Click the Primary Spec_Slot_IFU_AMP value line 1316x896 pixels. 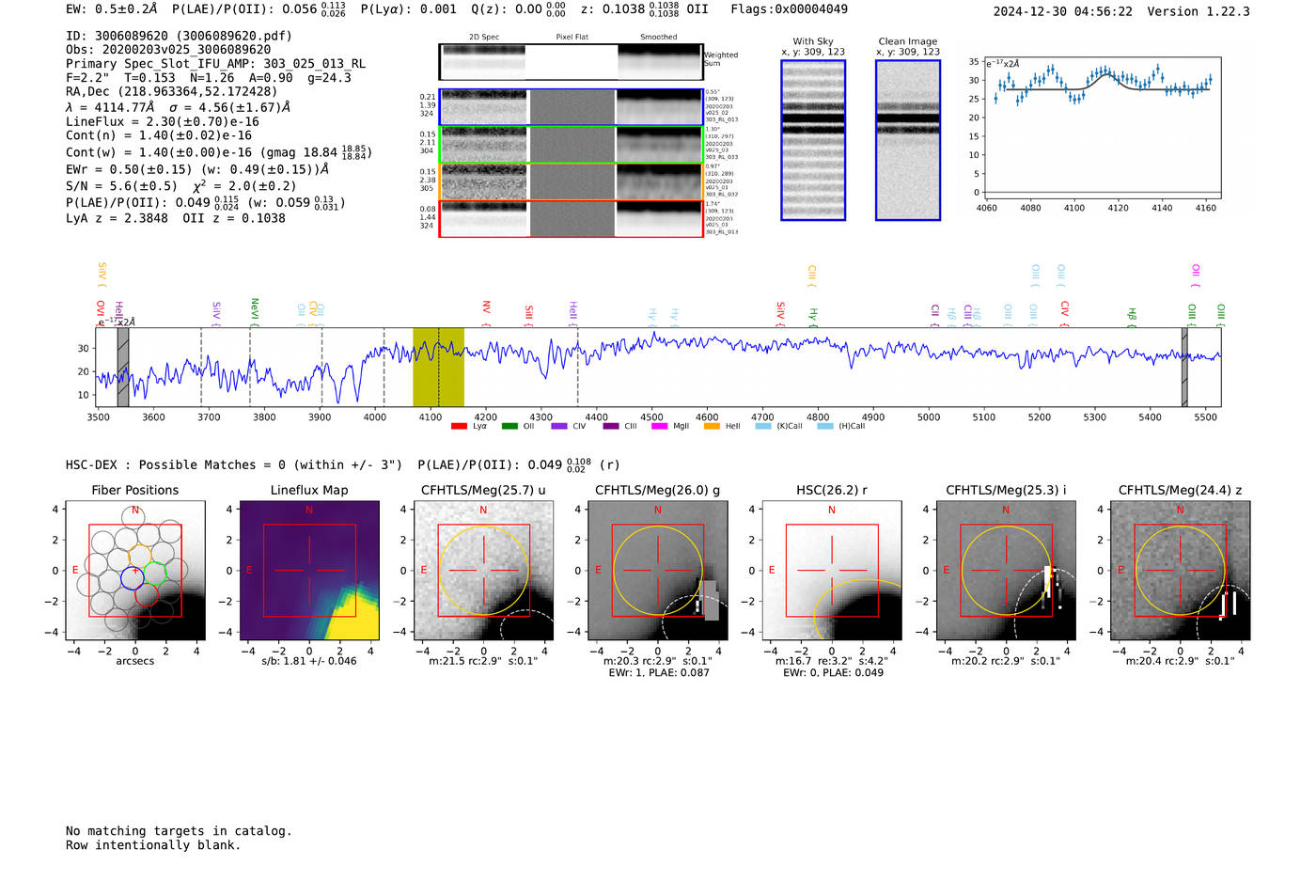point(216,64)
